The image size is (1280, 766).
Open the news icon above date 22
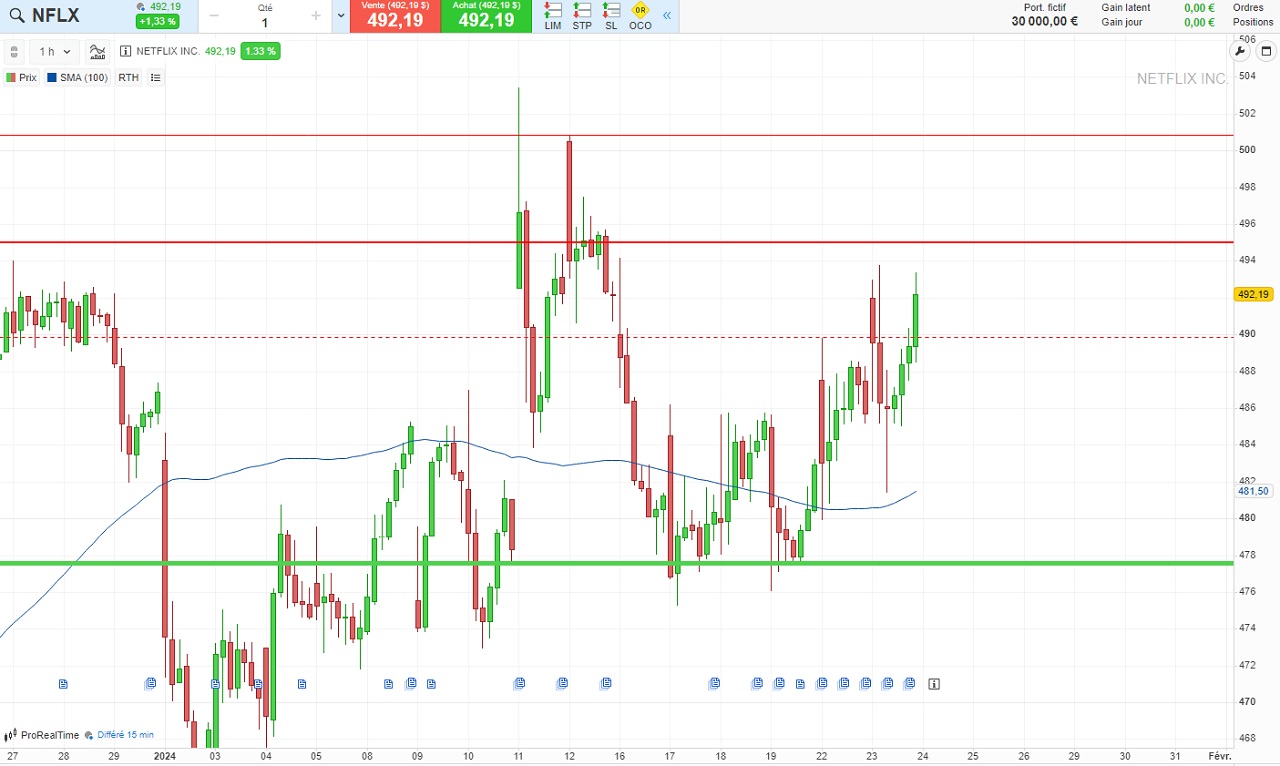point(822,683)
